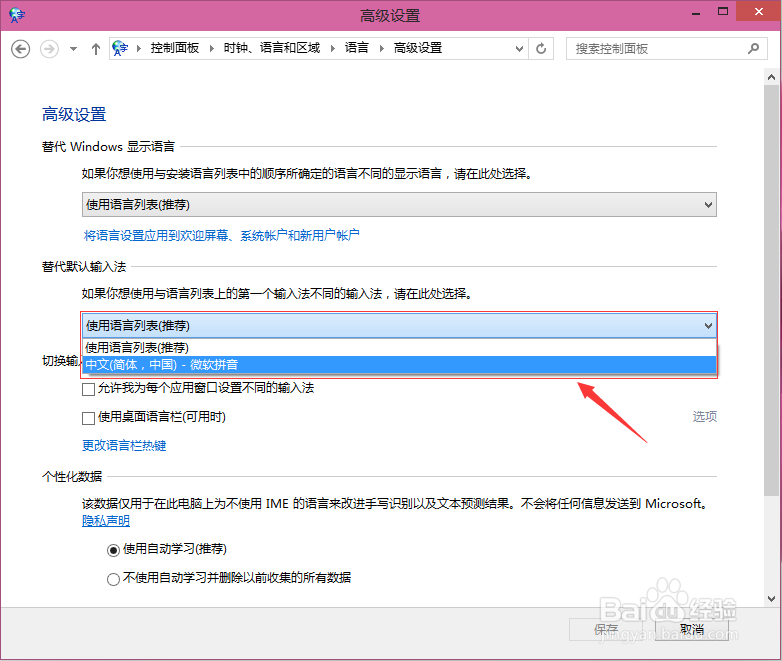Enable 允许我为每个应用窗口设置不同的输入法 checkbox
Screen dimensions: 782x661
88,389
